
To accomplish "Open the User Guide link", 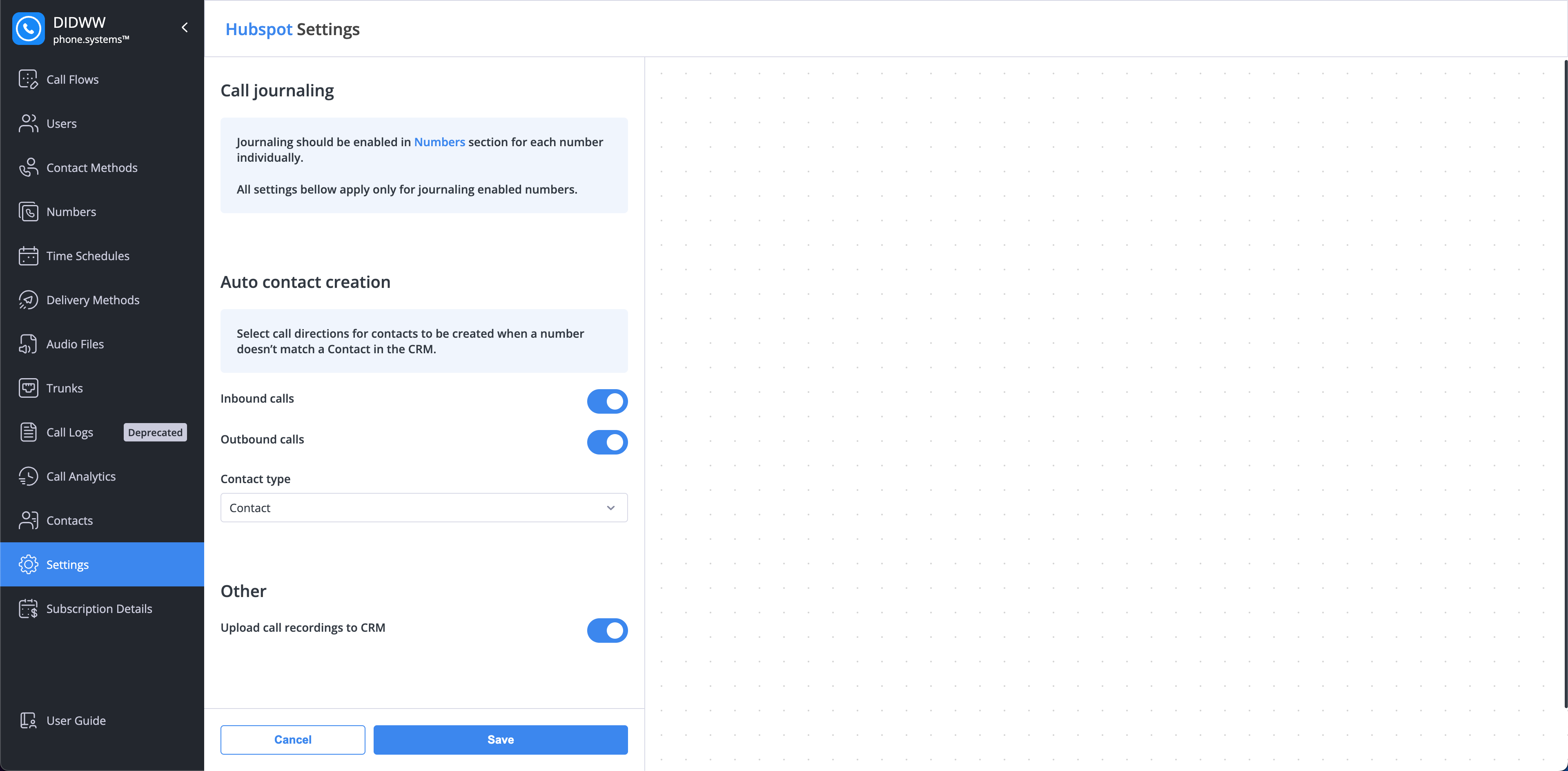I will coord(102,720).
